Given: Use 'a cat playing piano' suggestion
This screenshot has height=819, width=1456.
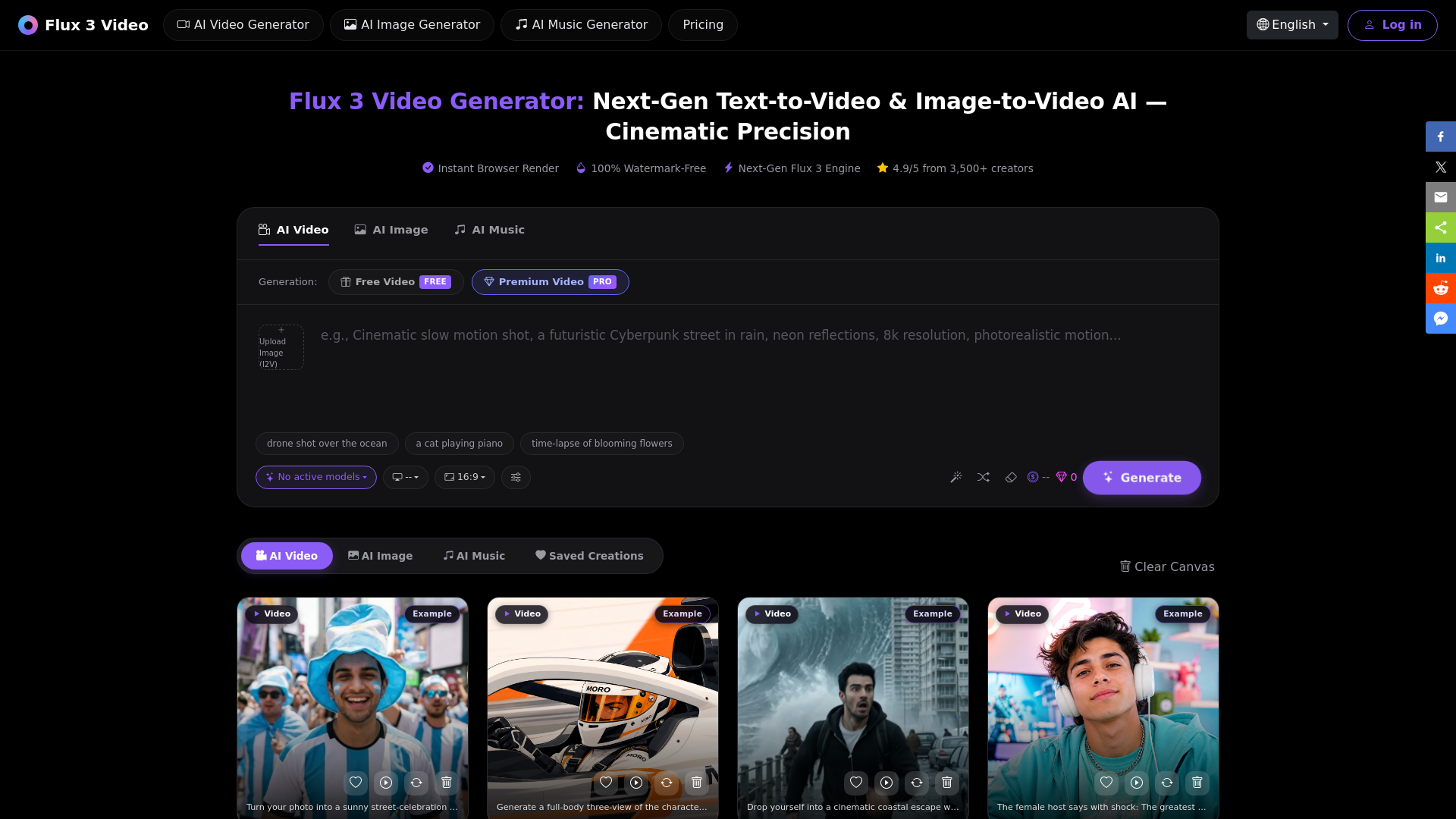Looking at the screenshot, I should [x=460, y=444].
